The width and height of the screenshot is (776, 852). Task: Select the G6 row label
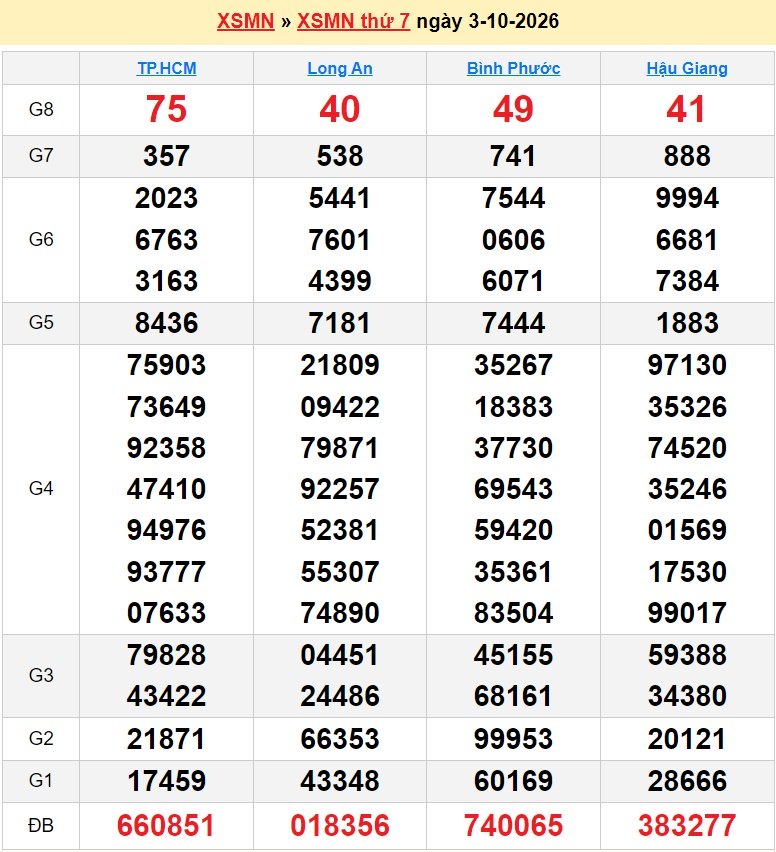click(x=41, y=239)
